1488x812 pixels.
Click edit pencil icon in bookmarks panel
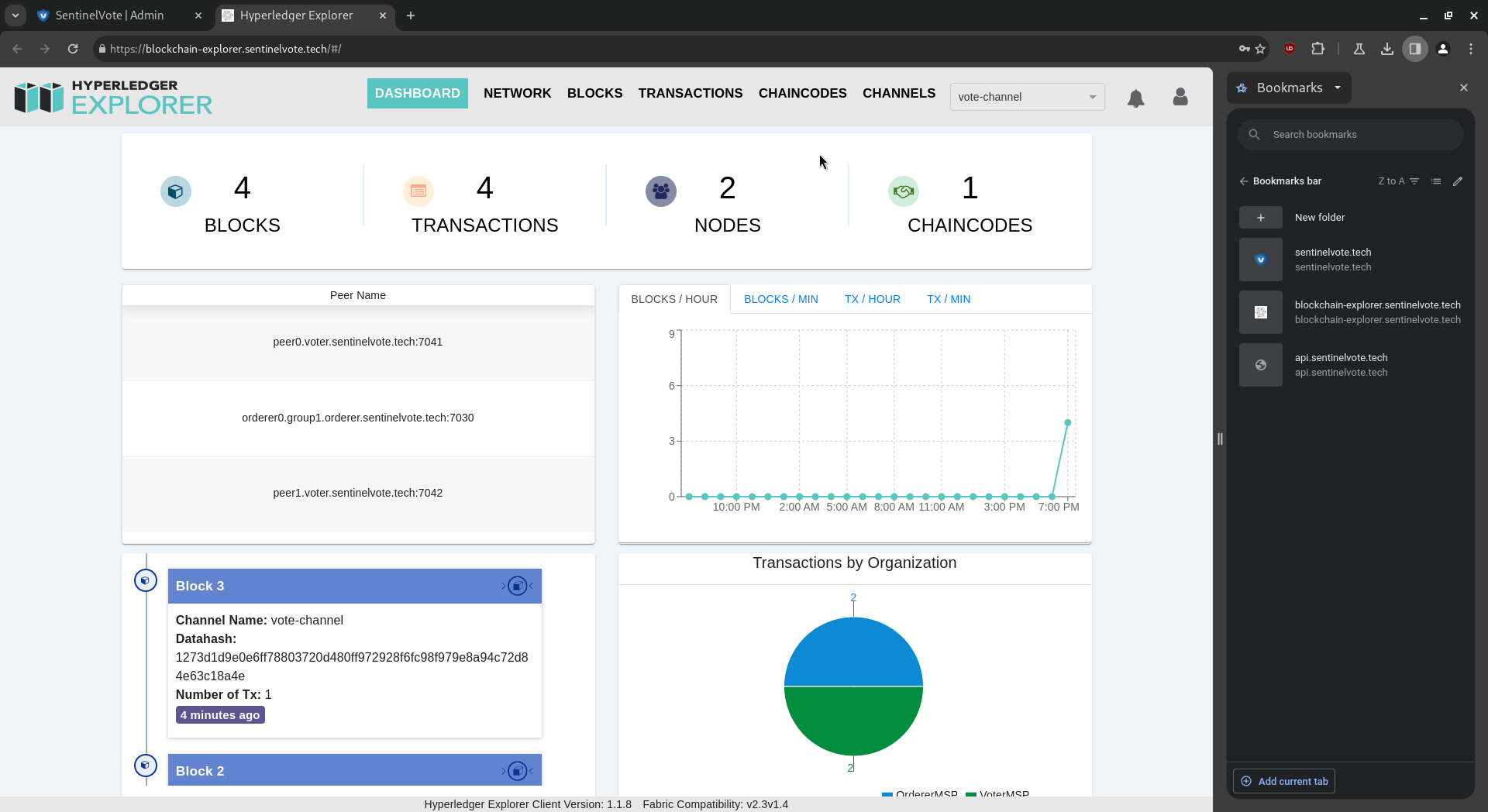[1458, 181]
